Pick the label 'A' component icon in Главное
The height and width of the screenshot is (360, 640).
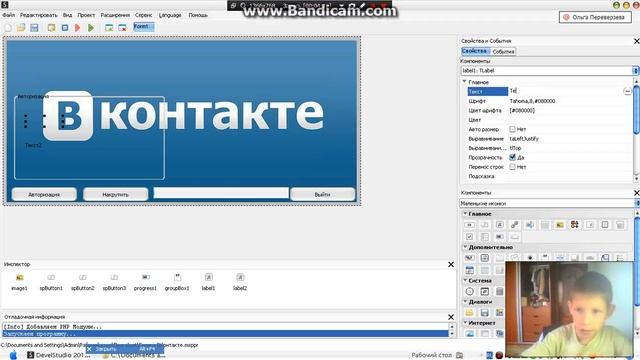tap(500, 224)
